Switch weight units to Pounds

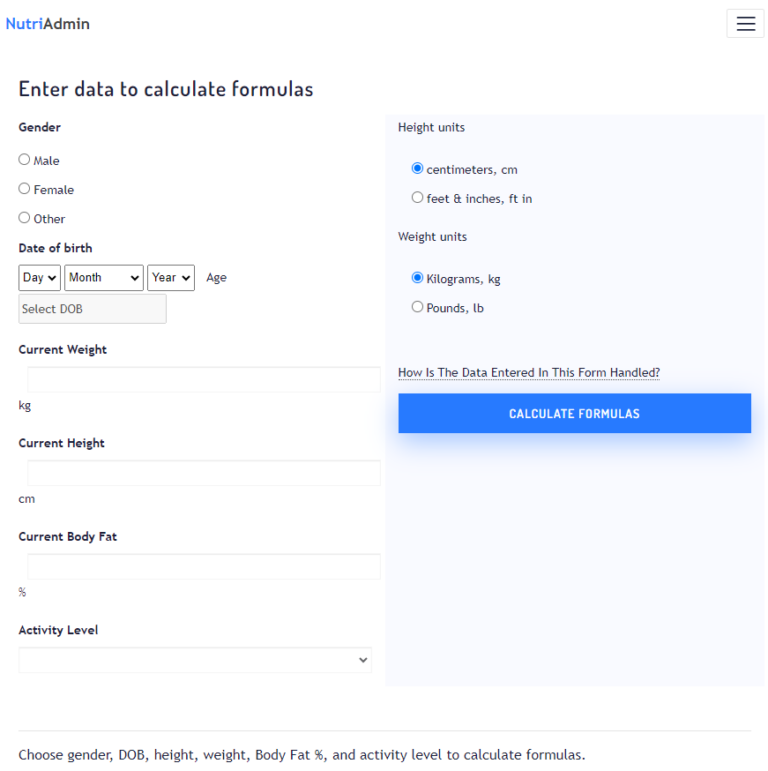418,307
